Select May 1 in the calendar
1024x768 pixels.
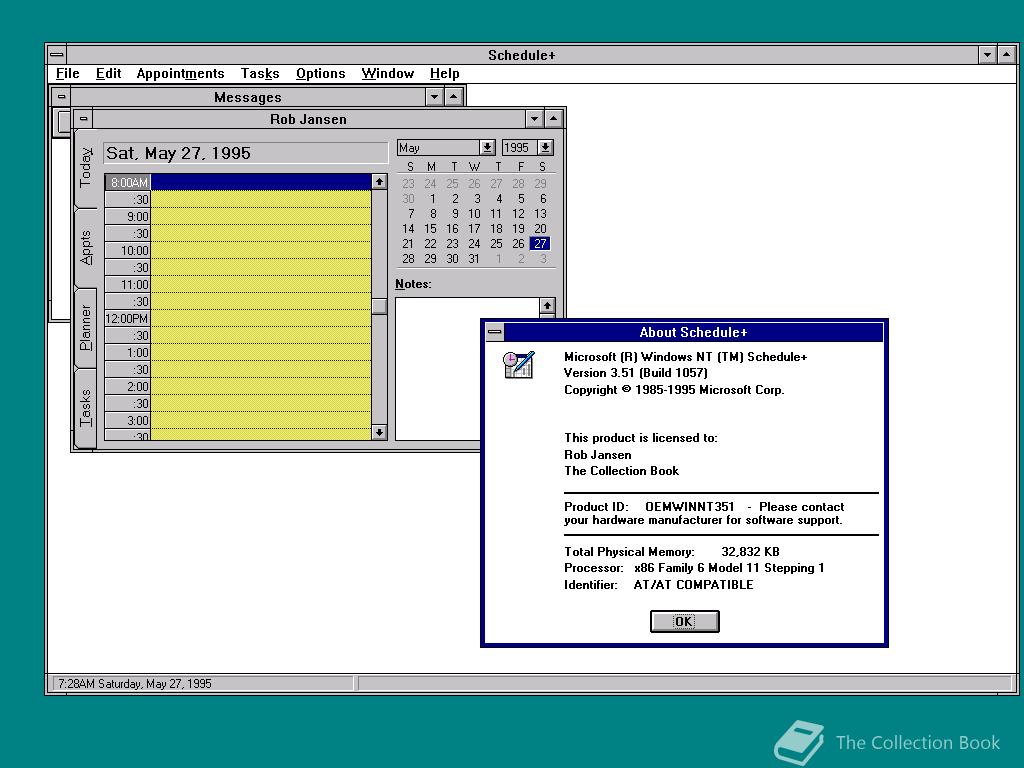pos(431,199)
